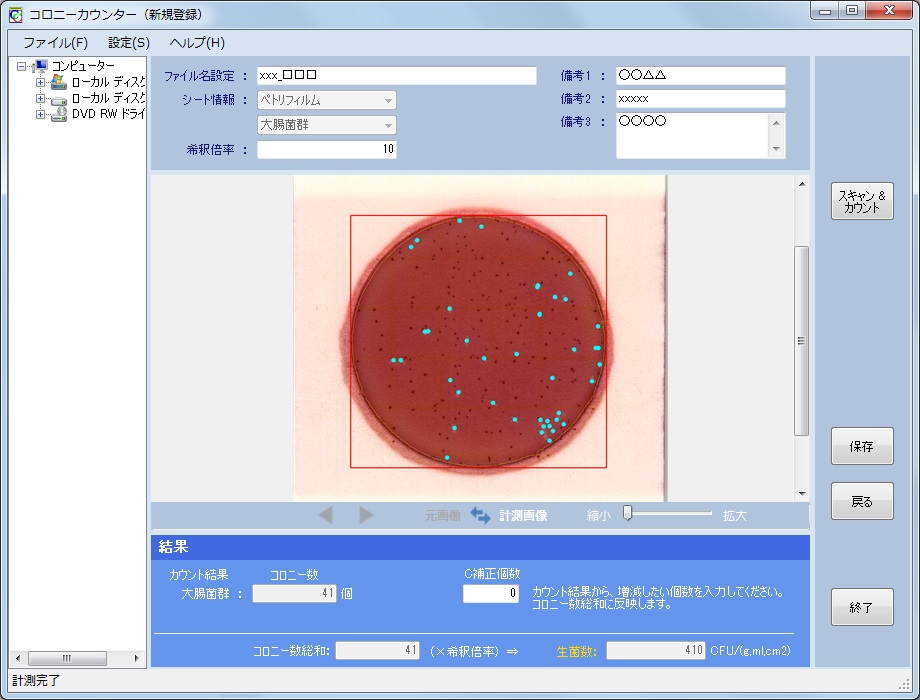Show the next image with right arrow

click(x=366, y=515)
